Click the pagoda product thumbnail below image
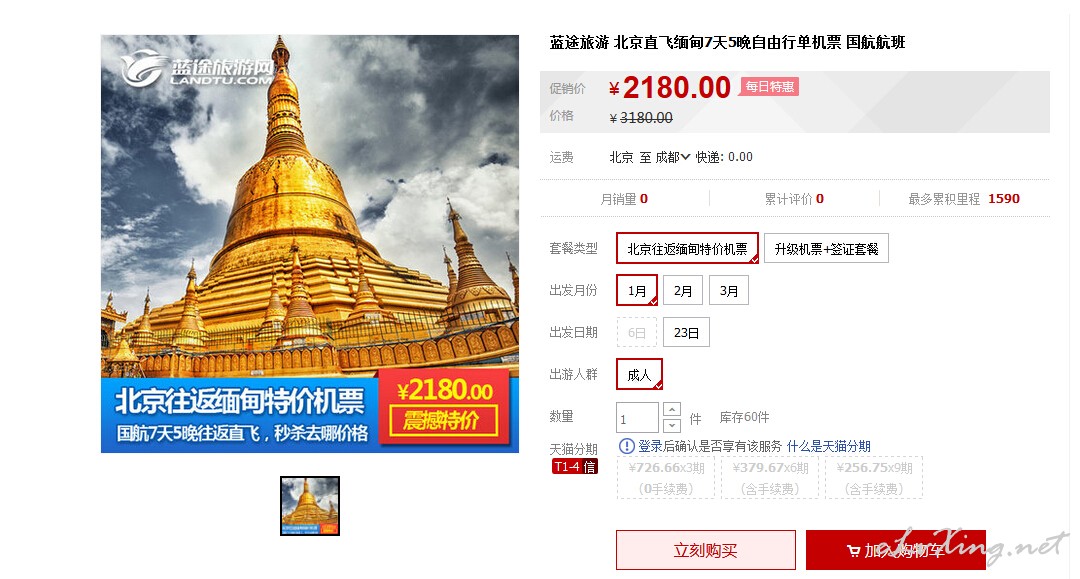1080x579 pixels. point(310,506)
